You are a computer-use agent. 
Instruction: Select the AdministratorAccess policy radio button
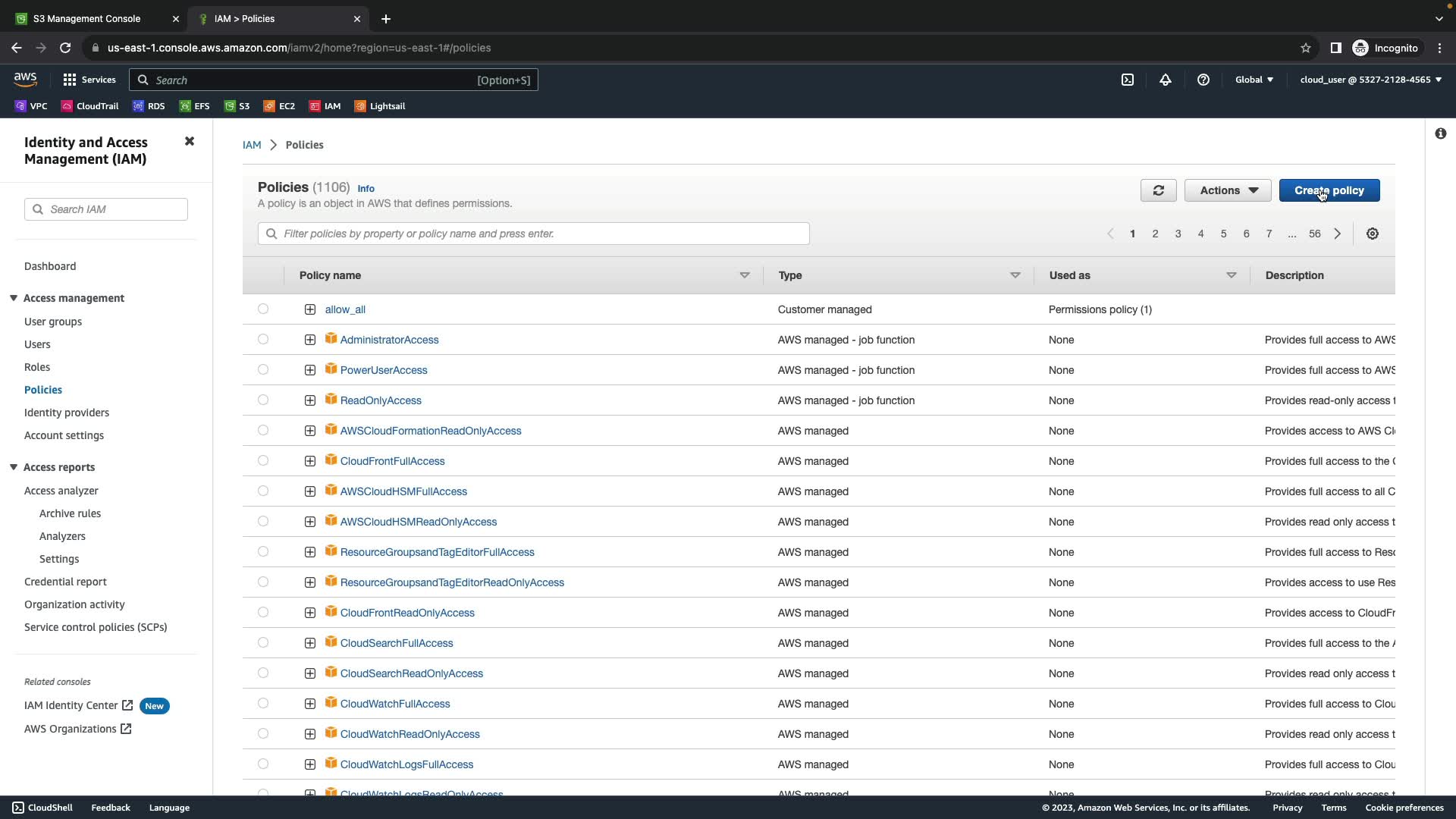263,339
